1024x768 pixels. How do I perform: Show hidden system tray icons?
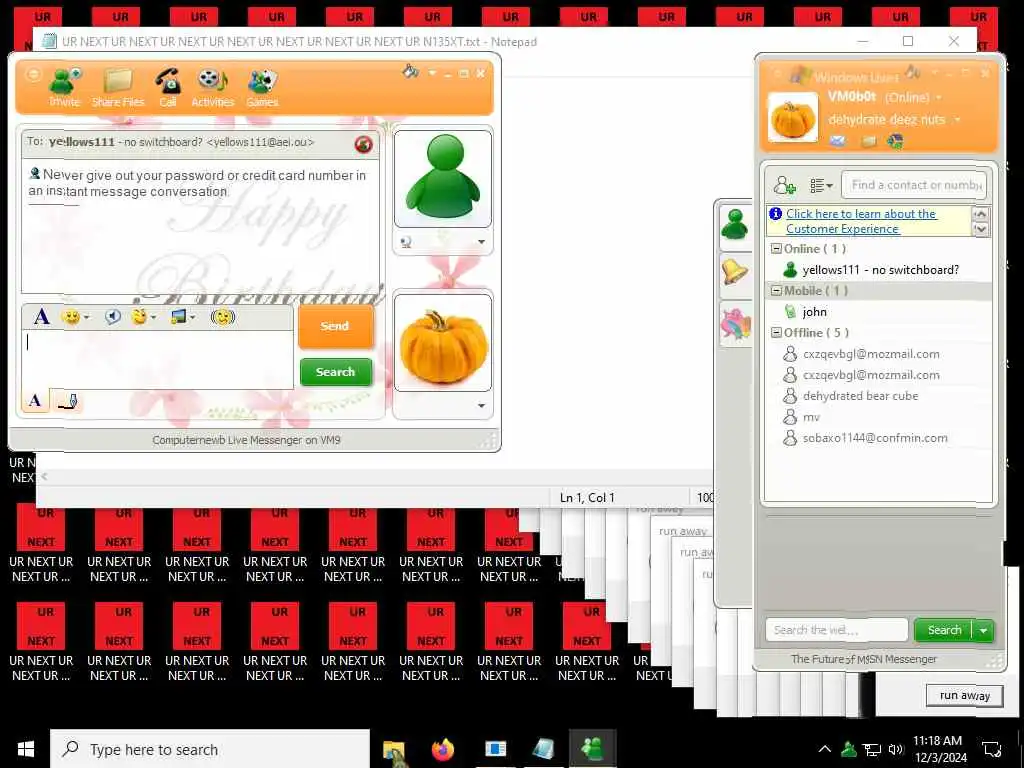click(825, 749)
